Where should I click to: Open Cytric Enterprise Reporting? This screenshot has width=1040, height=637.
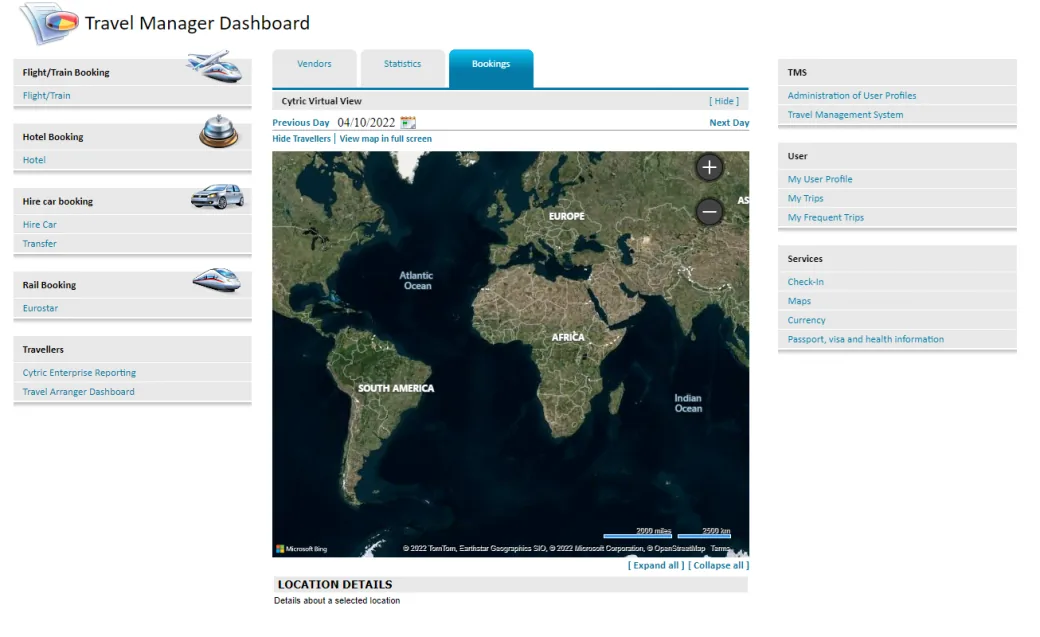tap(79, 373)
